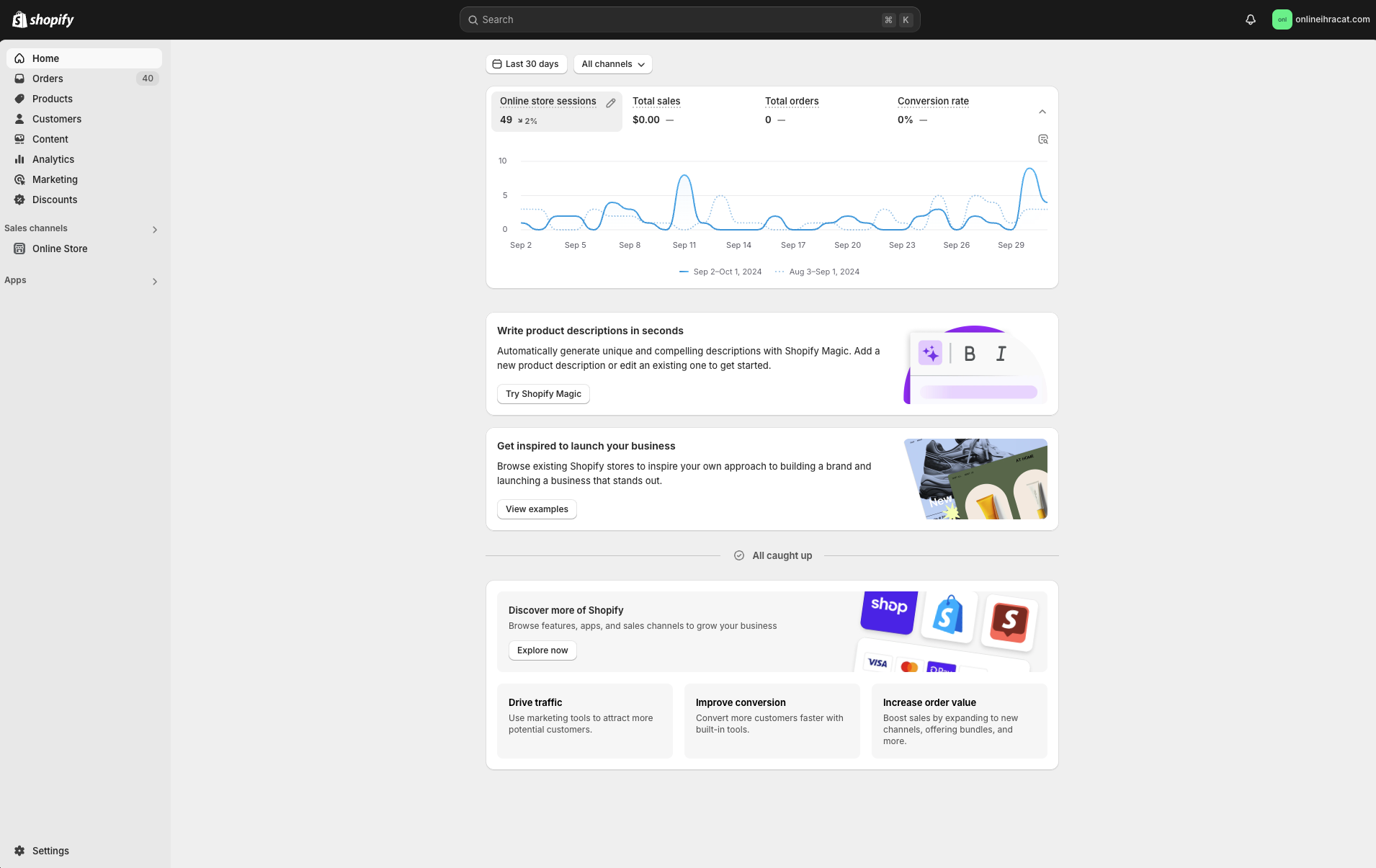The image size is (1376, 868).
Task: Click the green store avatar icon
Action: [1282, 19]
